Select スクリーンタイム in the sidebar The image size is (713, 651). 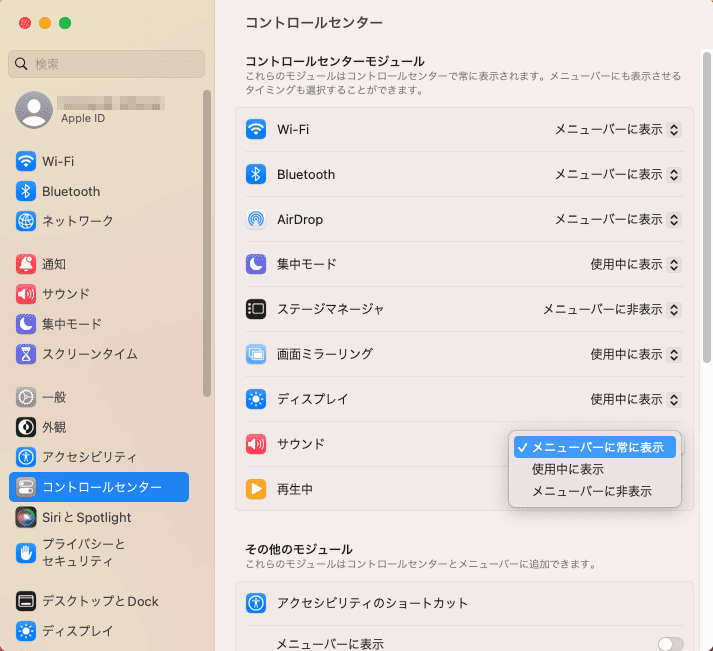[x=99, y=354]
